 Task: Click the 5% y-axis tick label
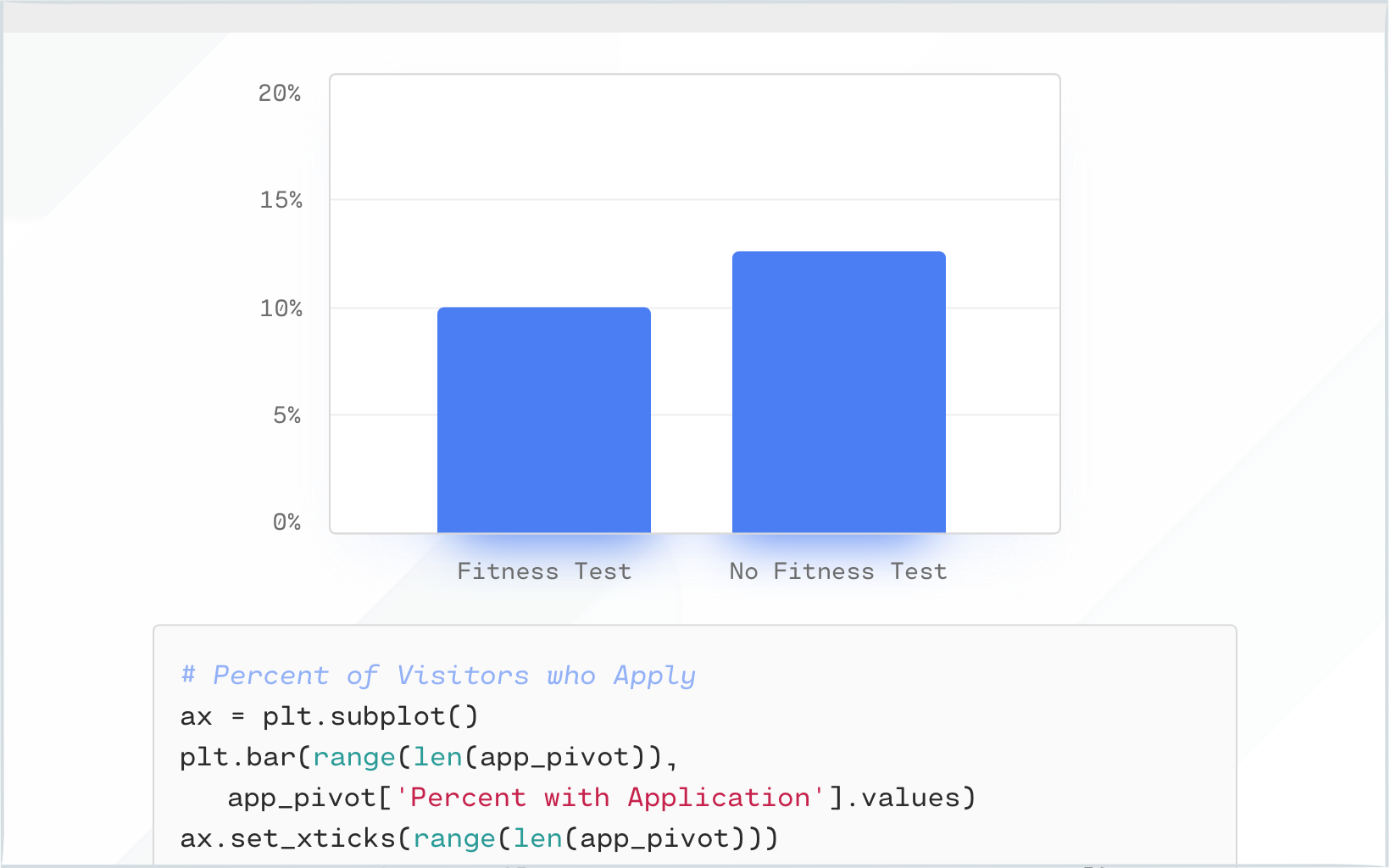[288, 415]
